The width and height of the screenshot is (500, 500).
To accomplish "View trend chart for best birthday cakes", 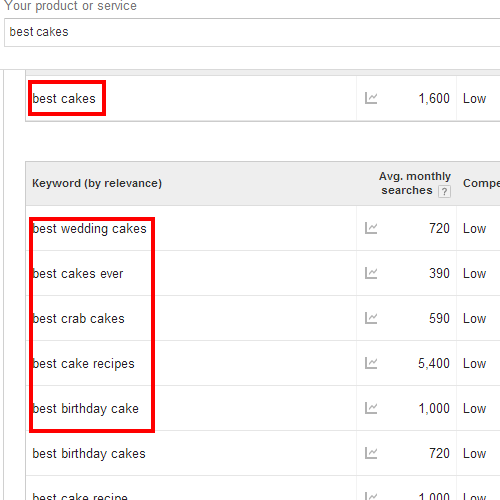I will click(371, 453).
